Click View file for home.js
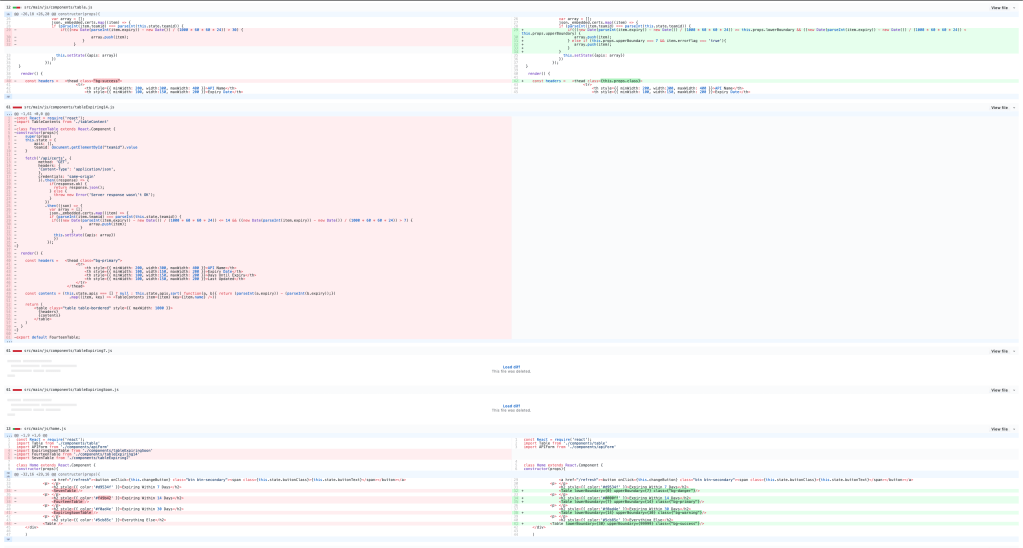1023x548 pixels. 998,428
